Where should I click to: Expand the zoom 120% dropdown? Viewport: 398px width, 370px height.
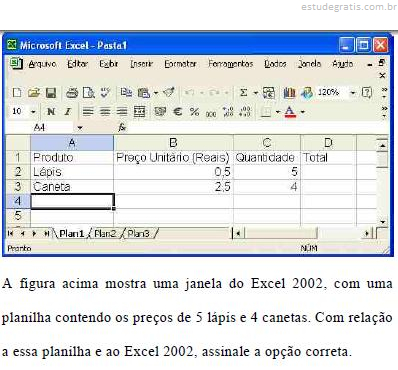(x=353, y=93)
